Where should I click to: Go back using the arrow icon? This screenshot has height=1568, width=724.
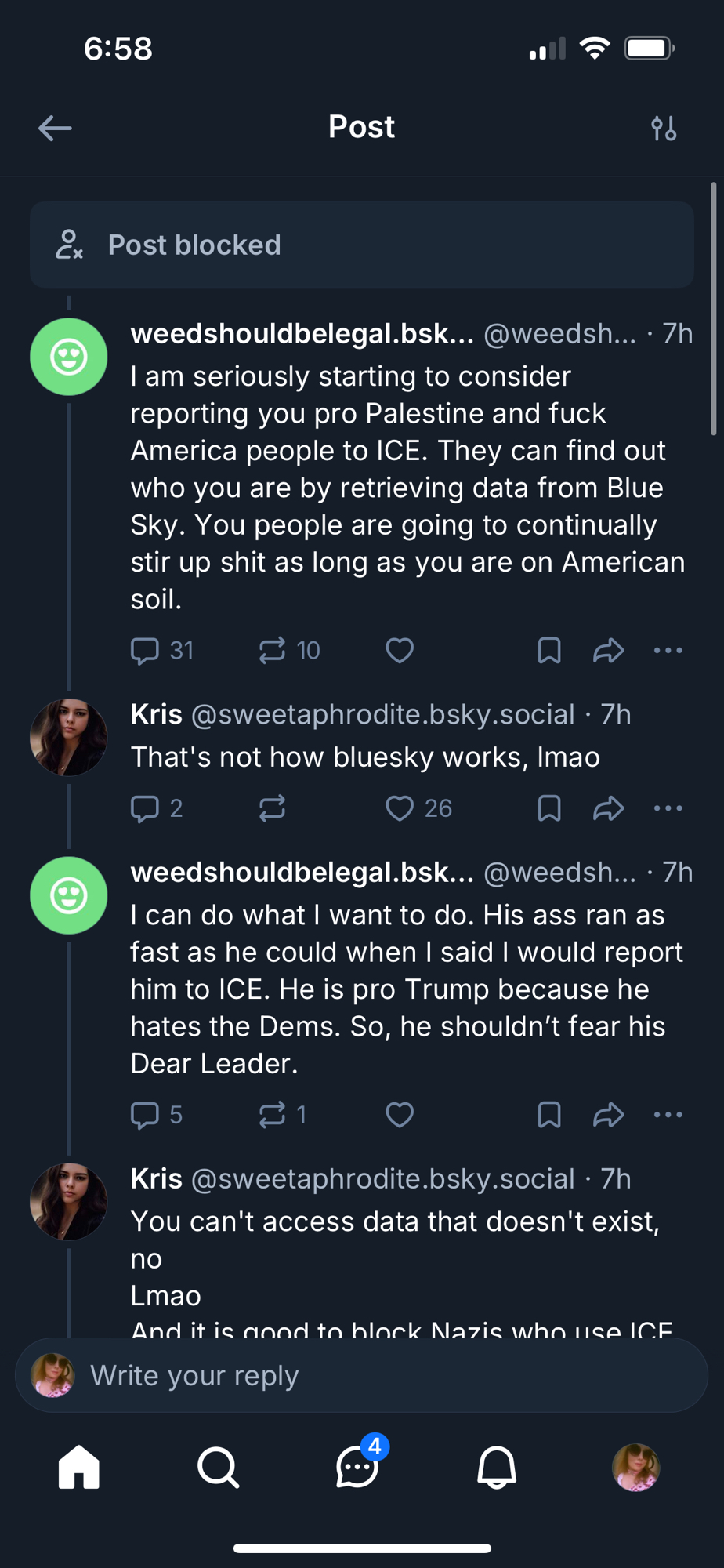pos(55,128)
